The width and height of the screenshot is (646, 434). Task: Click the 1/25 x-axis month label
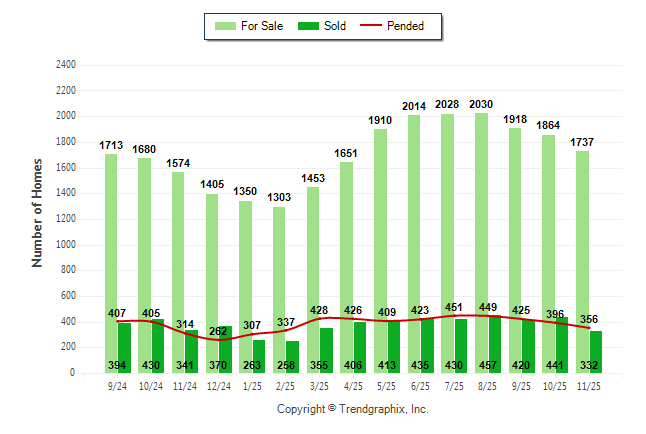coord(252,386)
